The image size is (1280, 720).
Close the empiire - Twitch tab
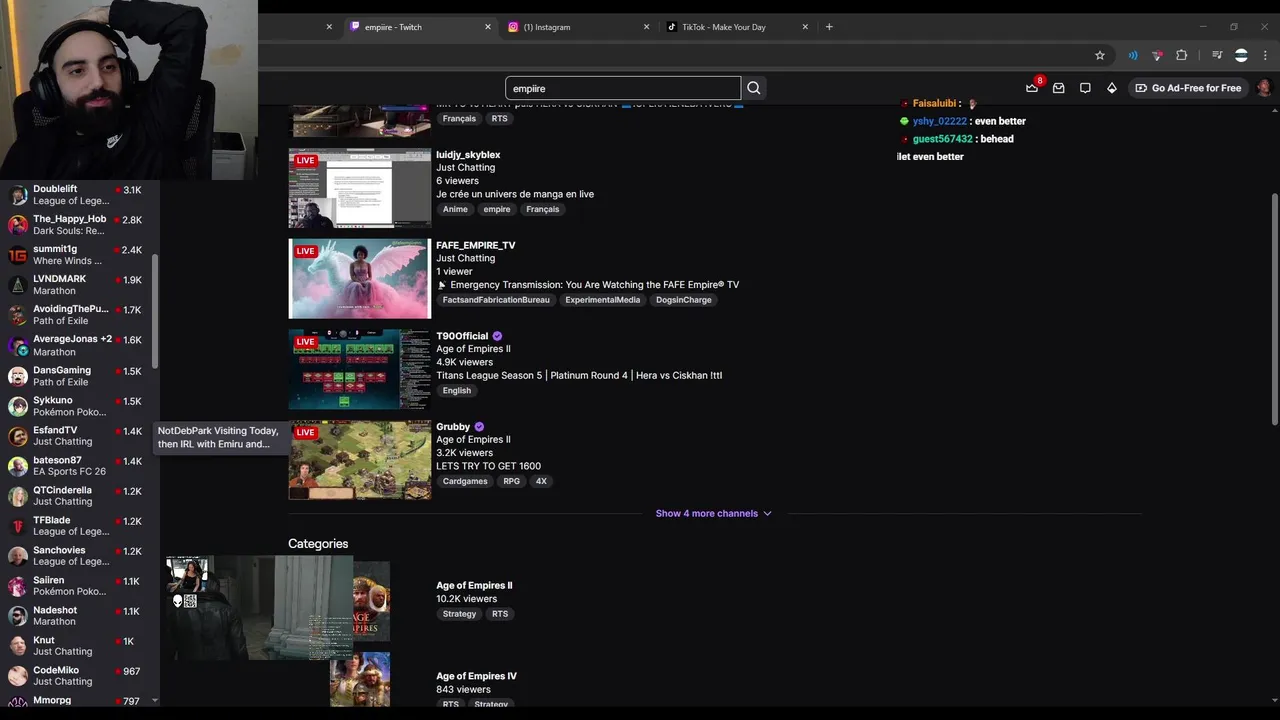click(x=488, y=27)
